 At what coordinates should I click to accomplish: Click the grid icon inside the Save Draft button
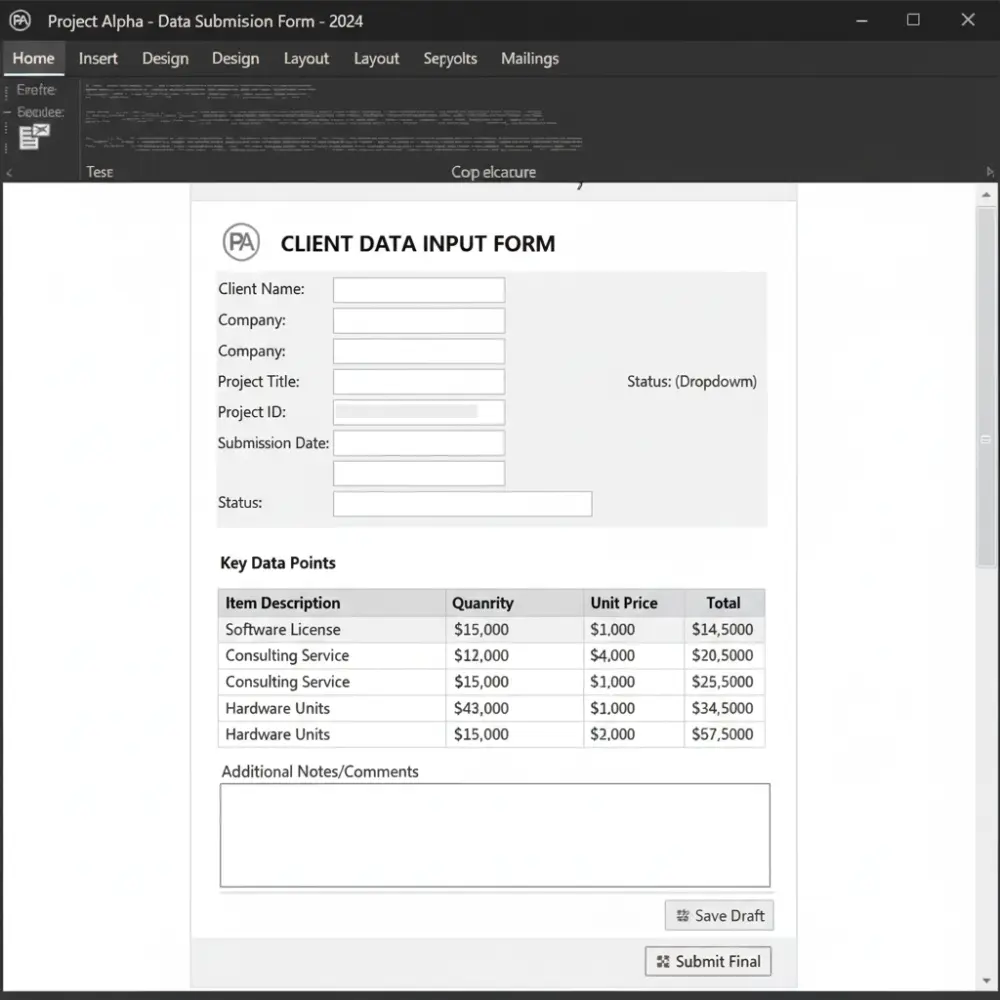682,915
